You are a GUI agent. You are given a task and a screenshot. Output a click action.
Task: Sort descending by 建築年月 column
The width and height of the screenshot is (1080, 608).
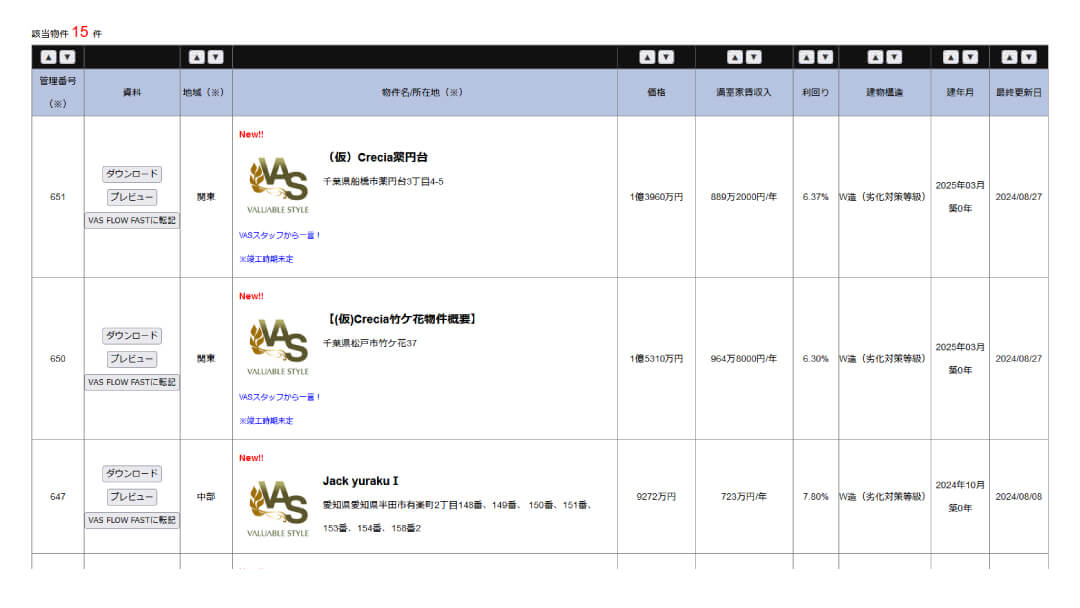(x=970, y=57)
